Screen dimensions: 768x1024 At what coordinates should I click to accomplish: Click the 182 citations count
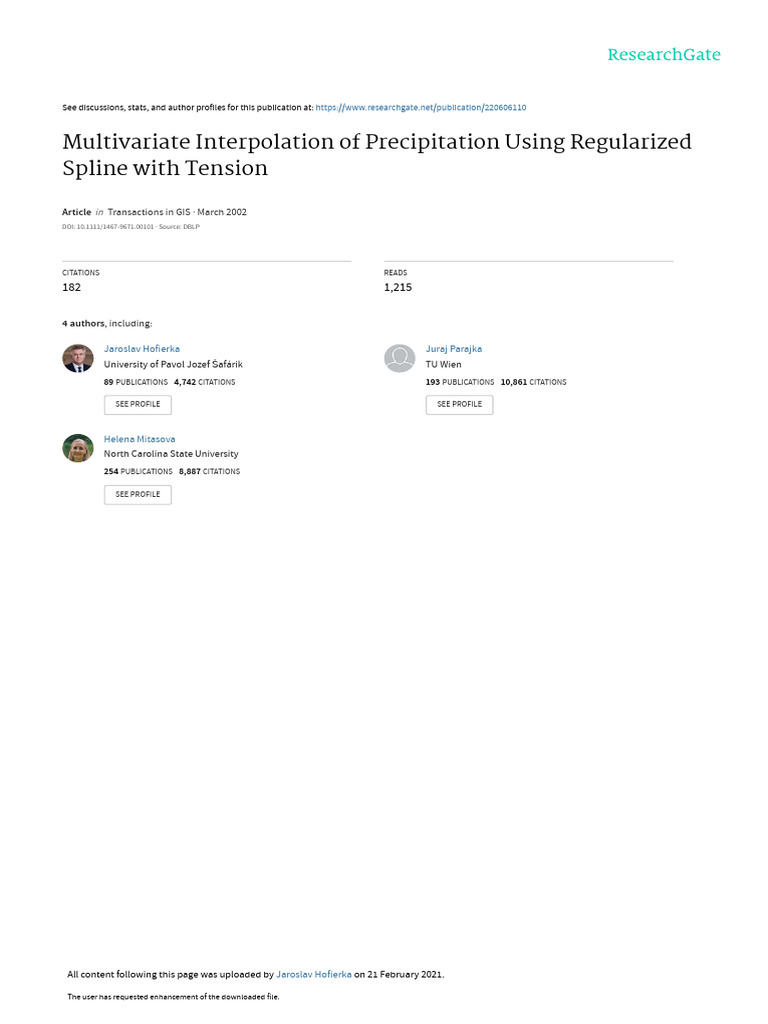(x=72, y=287)
